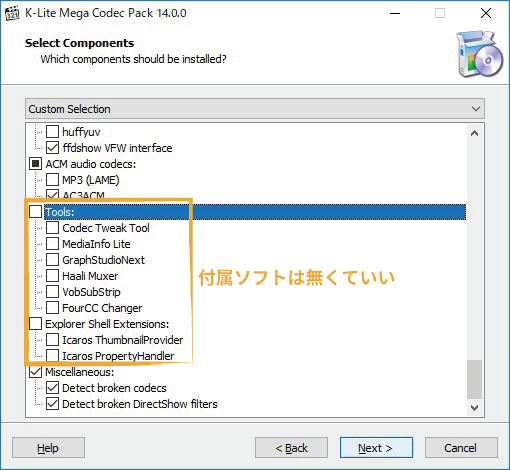The image size is (510, 470).
Task: Click the software box and disc icon
Action: point(480,54)
